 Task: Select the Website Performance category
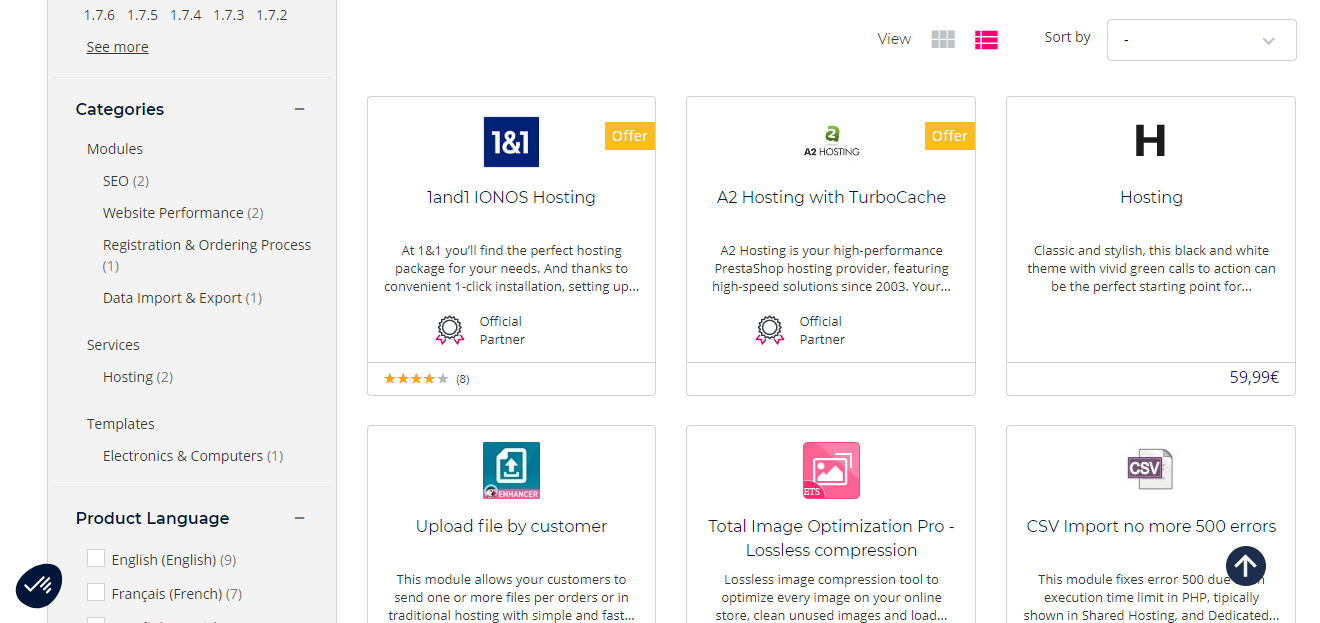click(183, 213)
